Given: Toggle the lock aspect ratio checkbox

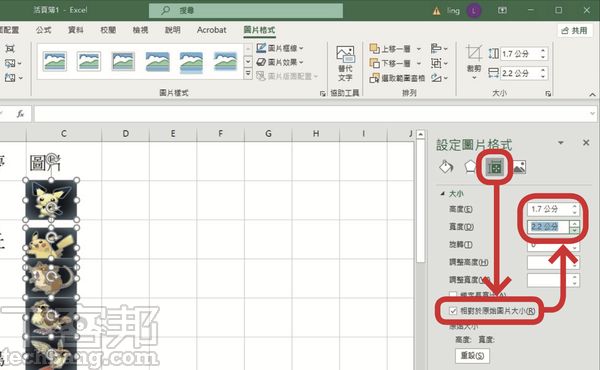Looking at the screenshot, I should (x=453, y=295).
